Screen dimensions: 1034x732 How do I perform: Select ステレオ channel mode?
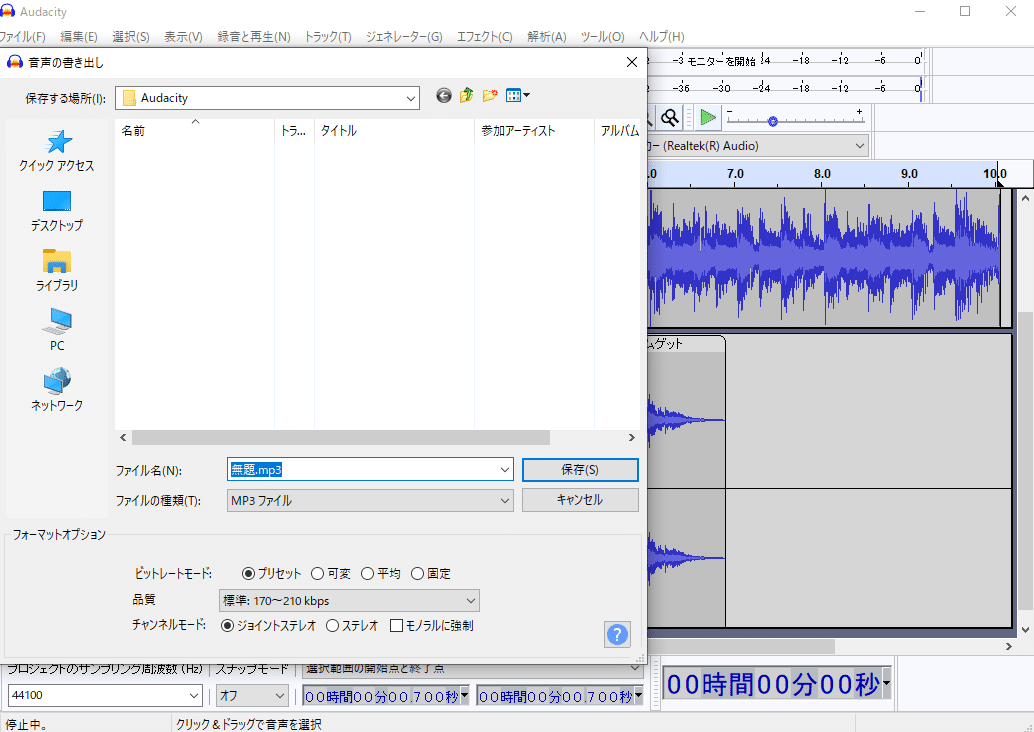(352, 626)
